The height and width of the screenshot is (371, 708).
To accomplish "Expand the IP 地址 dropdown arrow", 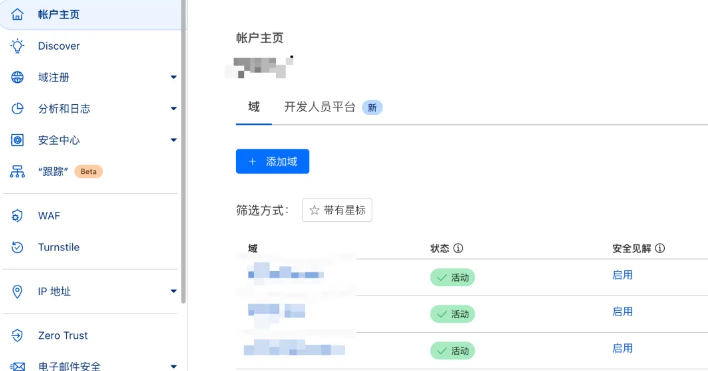I will point(173,292).
